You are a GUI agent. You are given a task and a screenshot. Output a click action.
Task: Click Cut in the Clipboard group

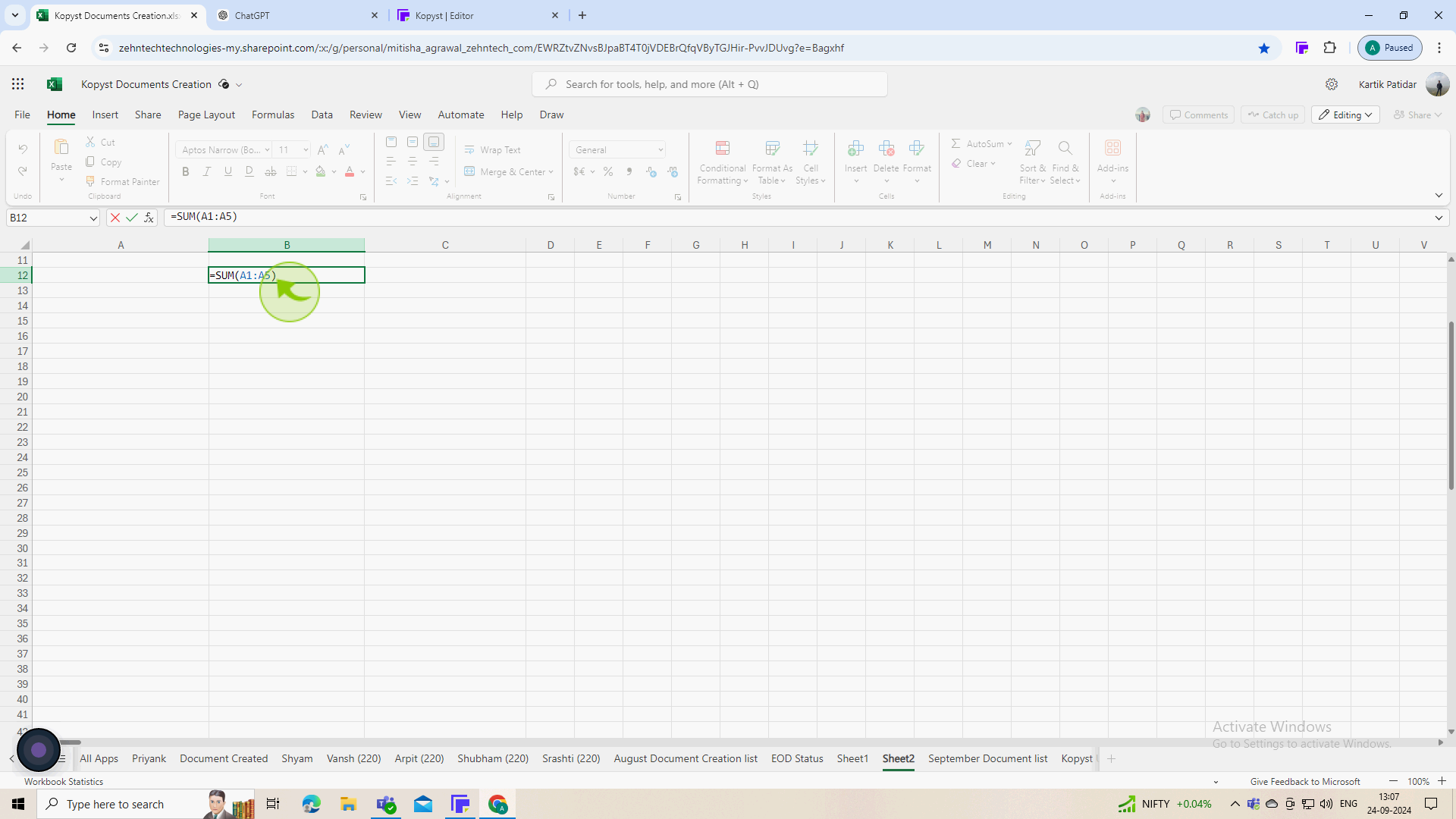coord(100,143)
